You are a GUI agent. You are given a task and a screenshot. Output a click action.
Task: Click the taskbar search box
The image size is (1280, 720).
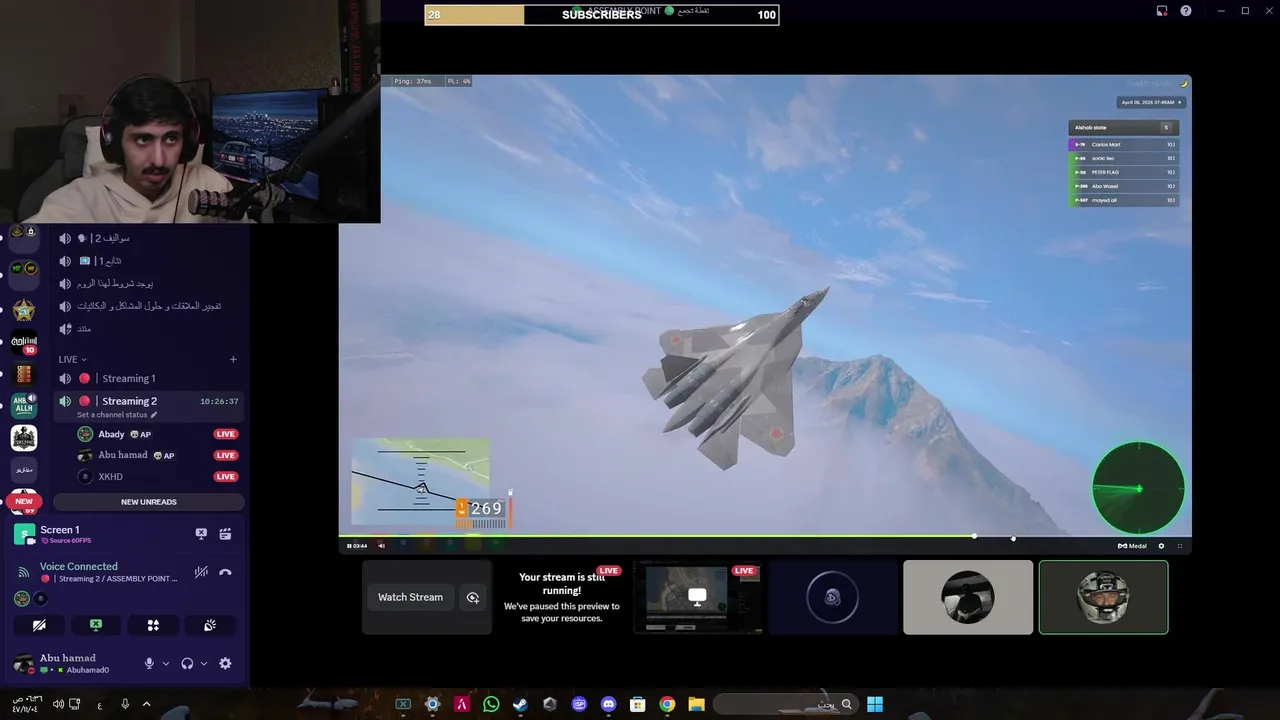click(x=785, y=704)
